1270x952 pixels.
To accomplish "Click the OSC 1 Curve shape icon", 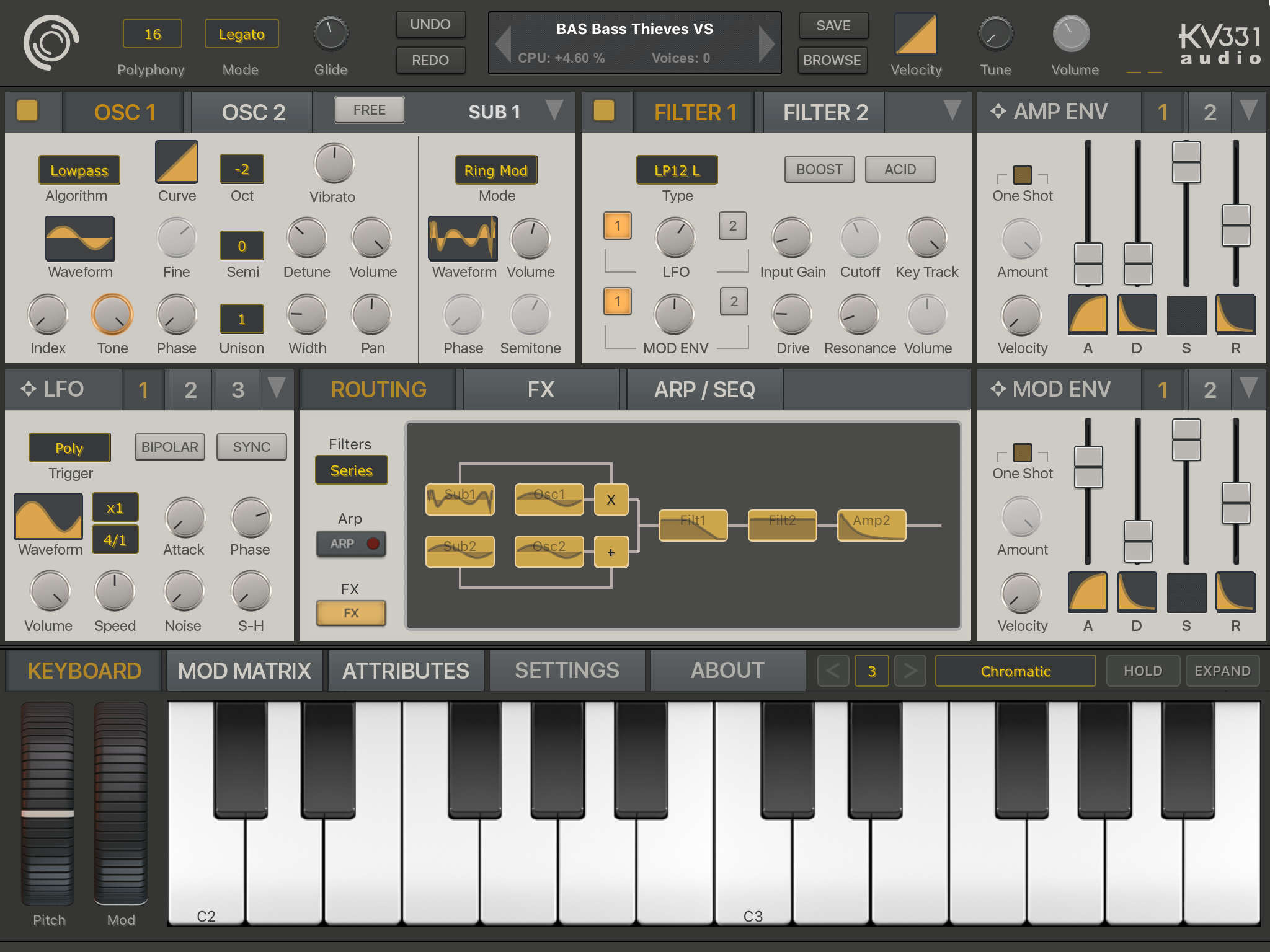I will pos(177,162).
